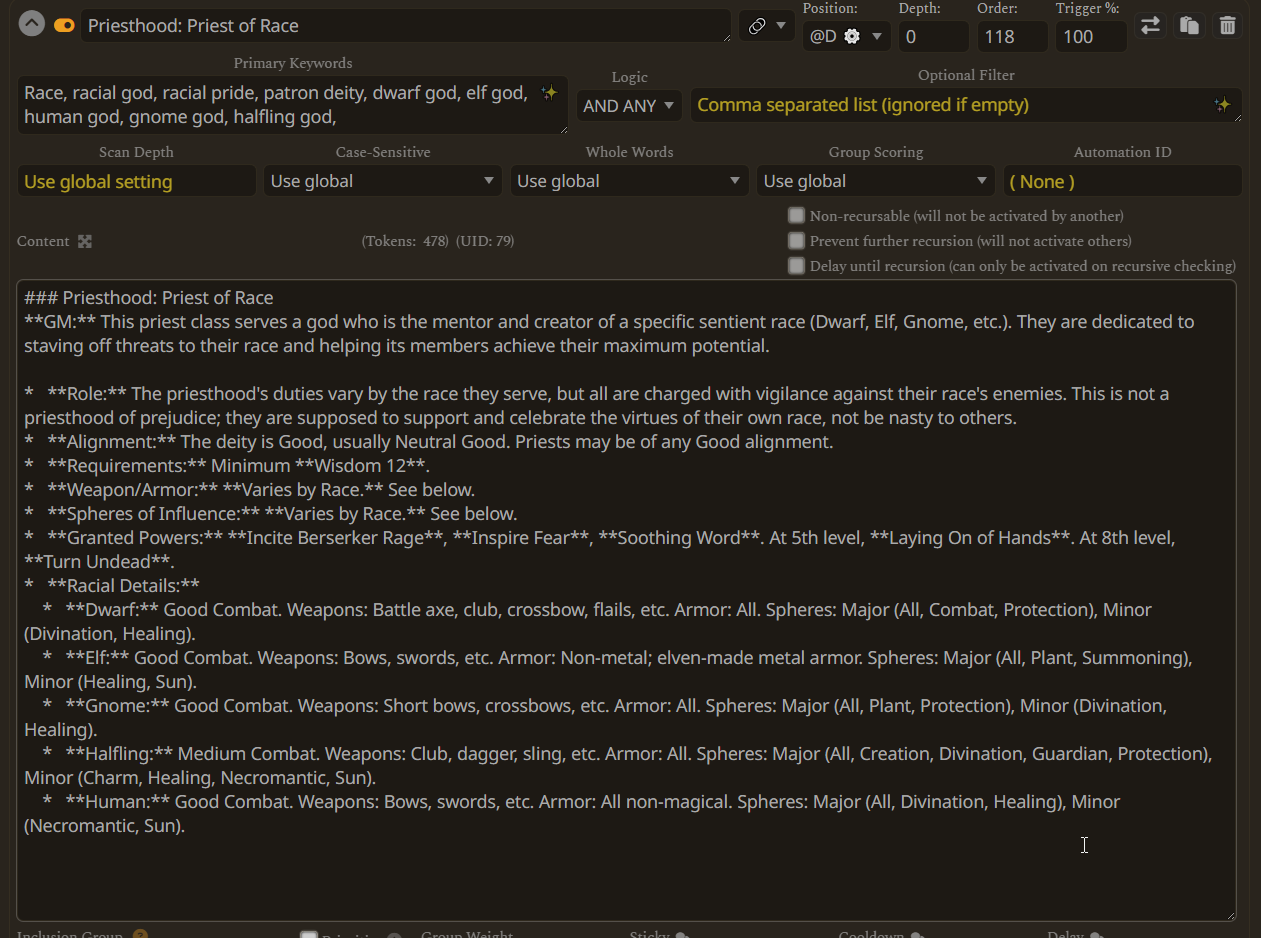This screenshot has width=1261, height=938.
Task: Click the expand editor icon next to Content
Action: [85, 241]
